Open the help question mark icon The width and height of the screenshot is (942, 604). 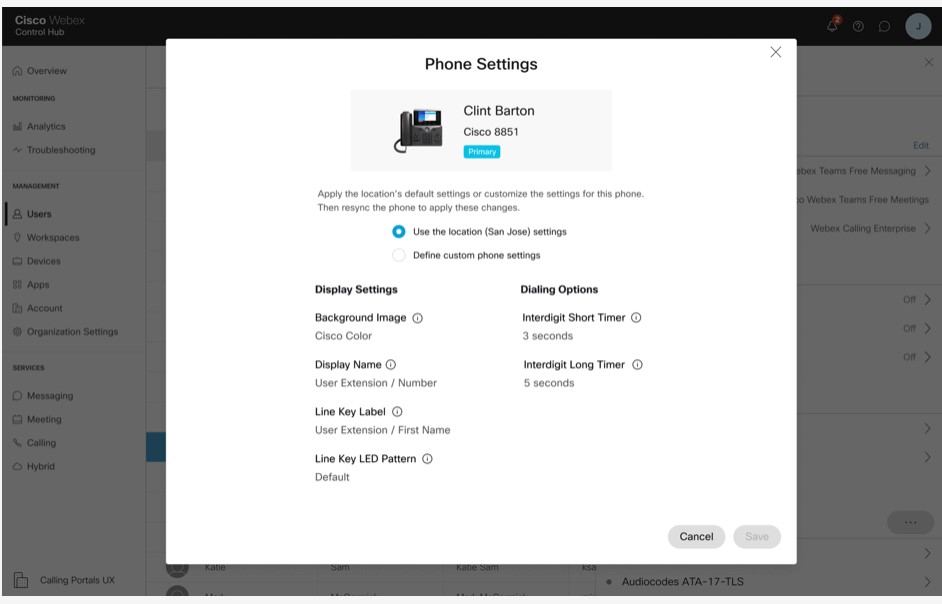[858, 27]
